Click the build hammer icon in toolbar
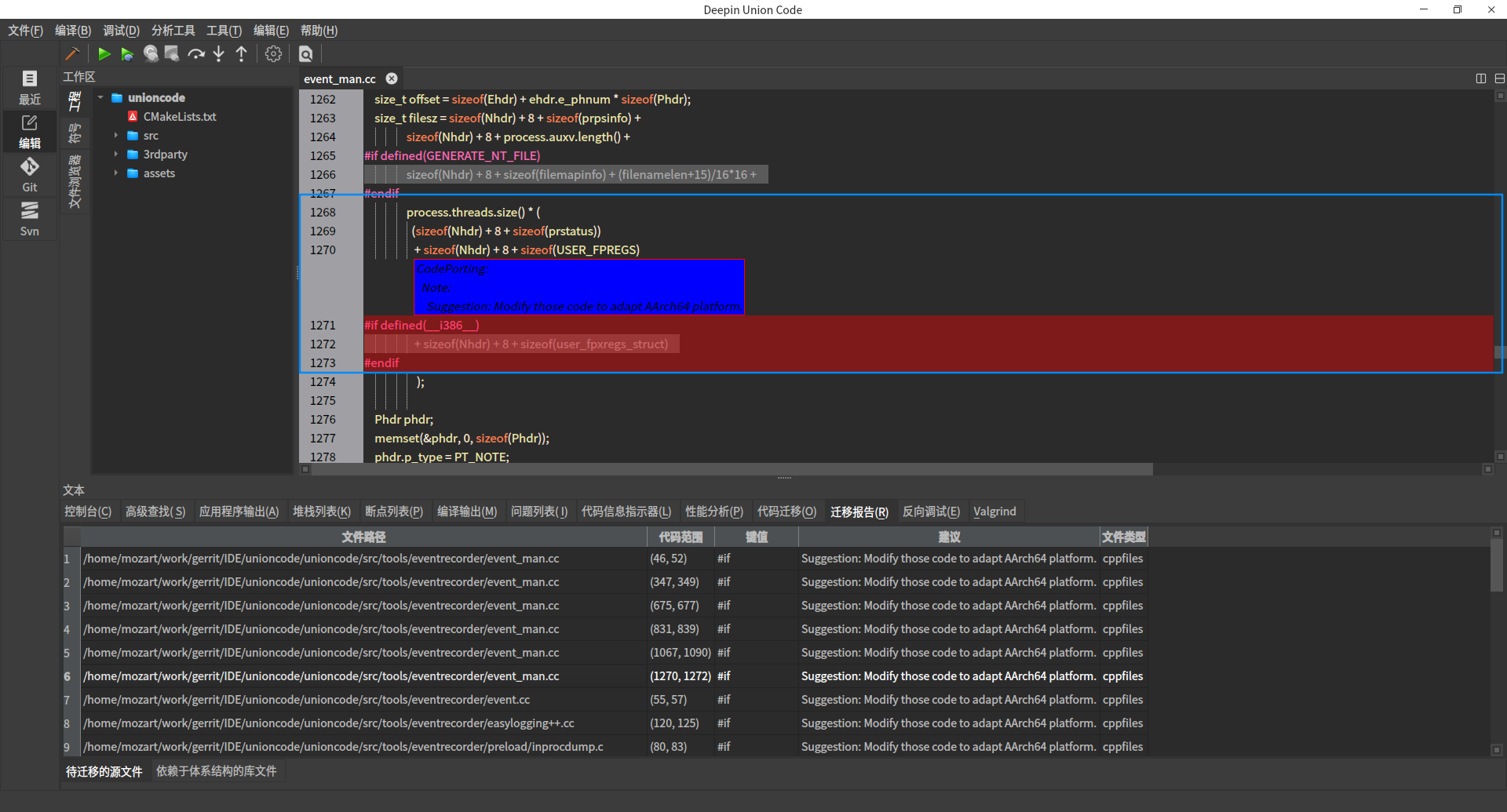Viewport: 1507px width, 812px height. tap(72, 54)
